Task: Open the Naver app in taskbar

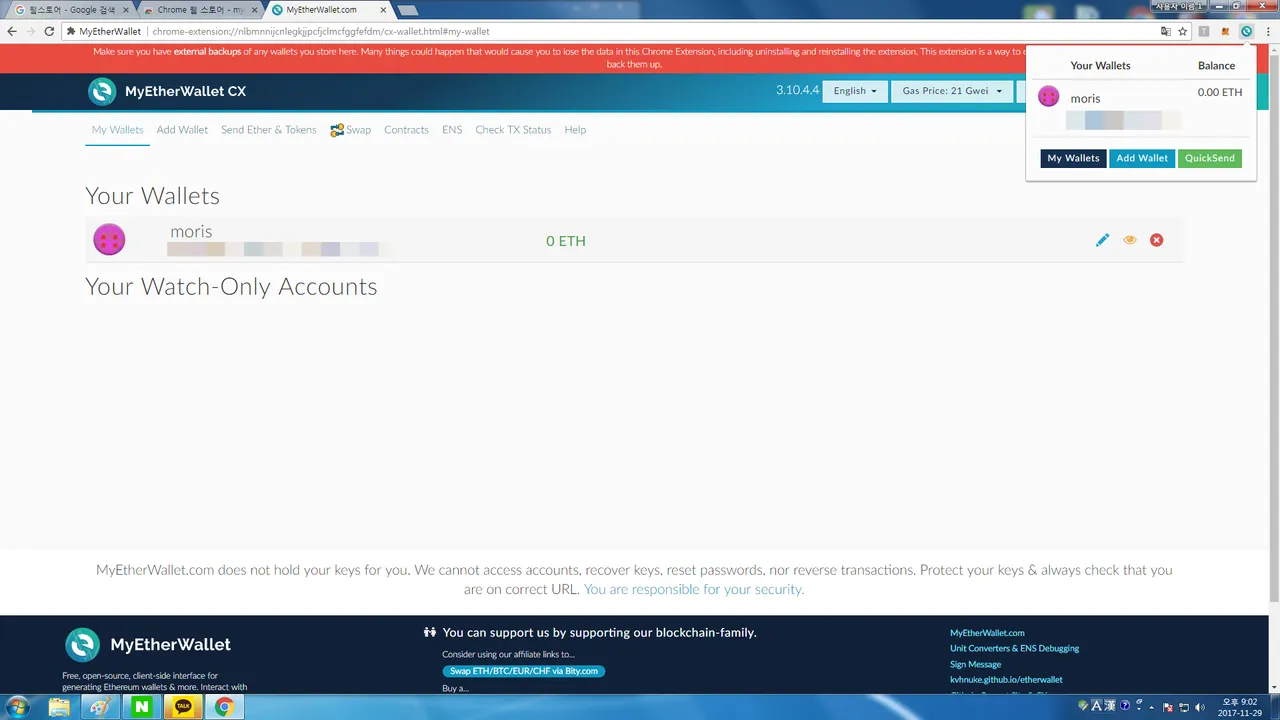Action: (142, 707)
